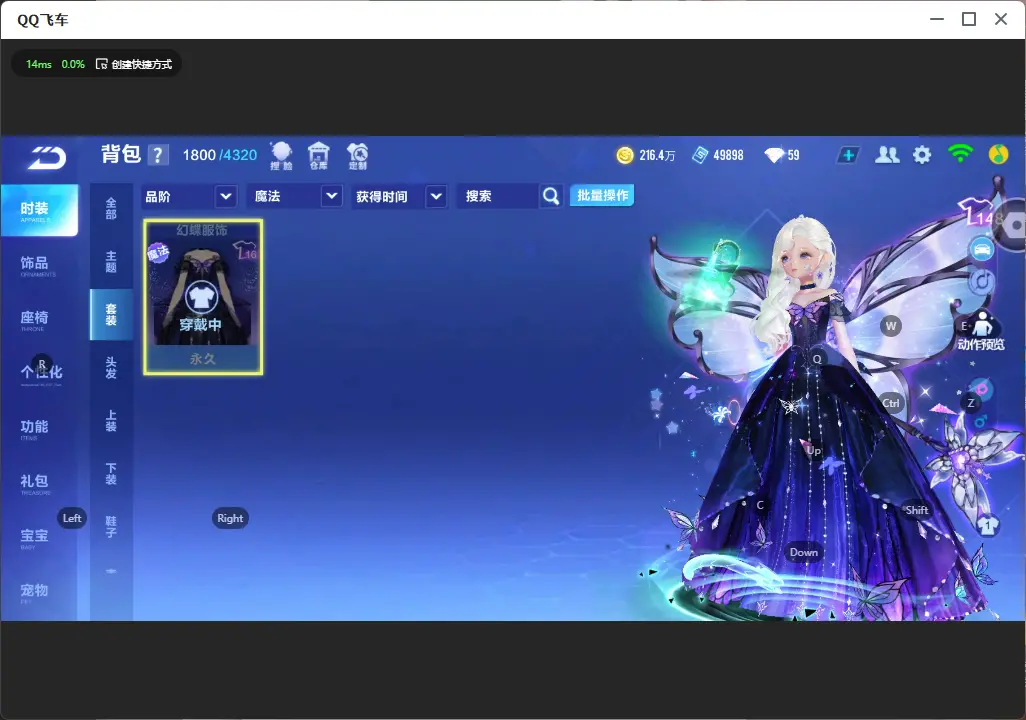Switch to the 饰品 ornaments tab
Image resolution: width=1026 pixels, height=720 pixels.
click(x=39, y=265)
